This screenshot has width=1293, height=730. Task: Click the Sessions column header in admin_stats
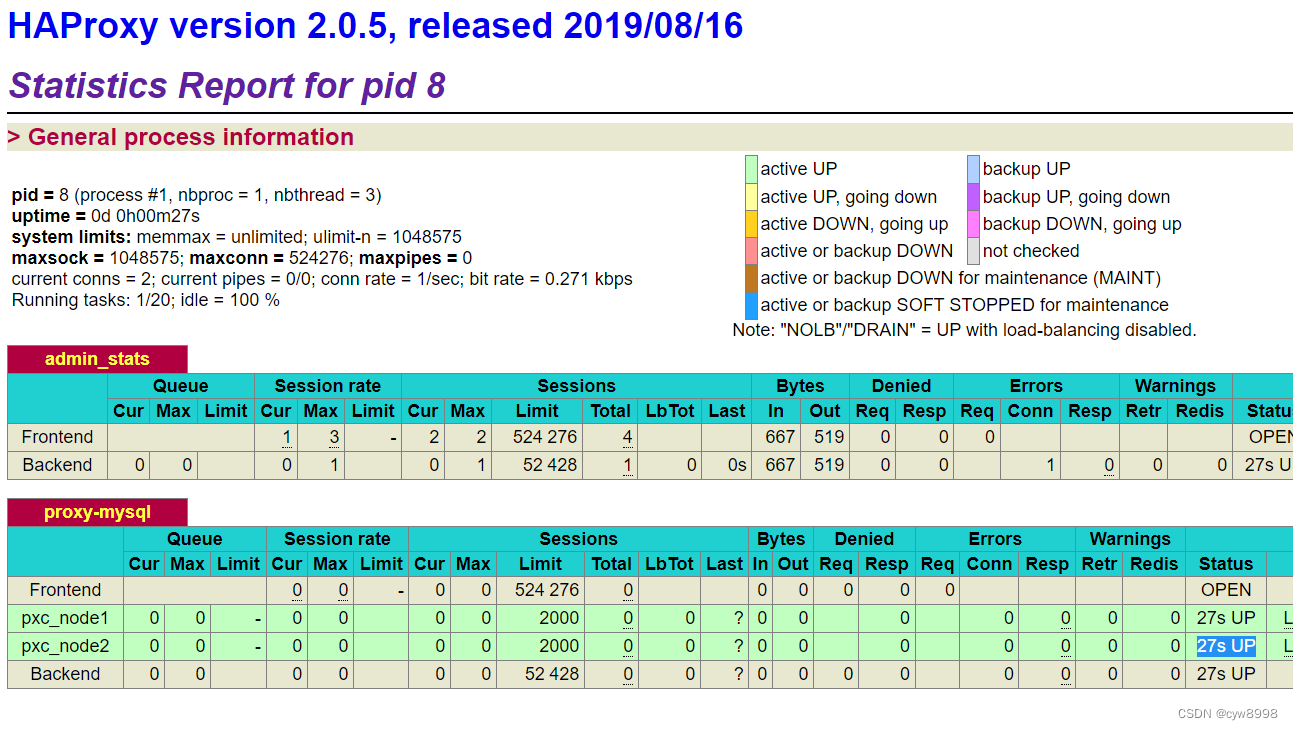tap(576, 386)
